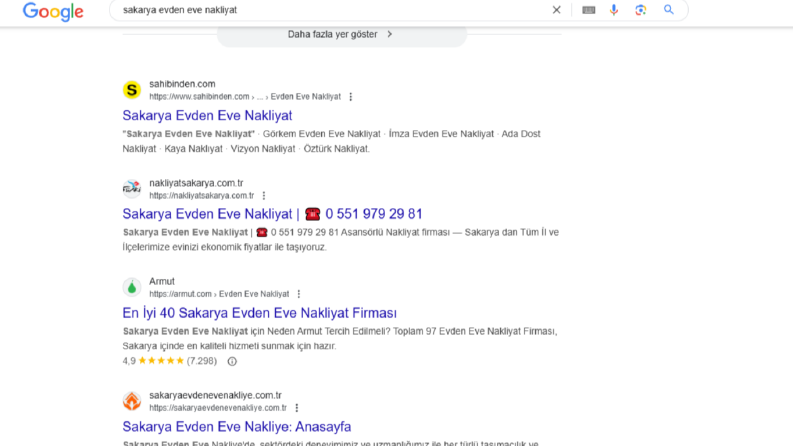Click the Armut site name text
This screenshot has height=446, width=793.
click(162, 282)
